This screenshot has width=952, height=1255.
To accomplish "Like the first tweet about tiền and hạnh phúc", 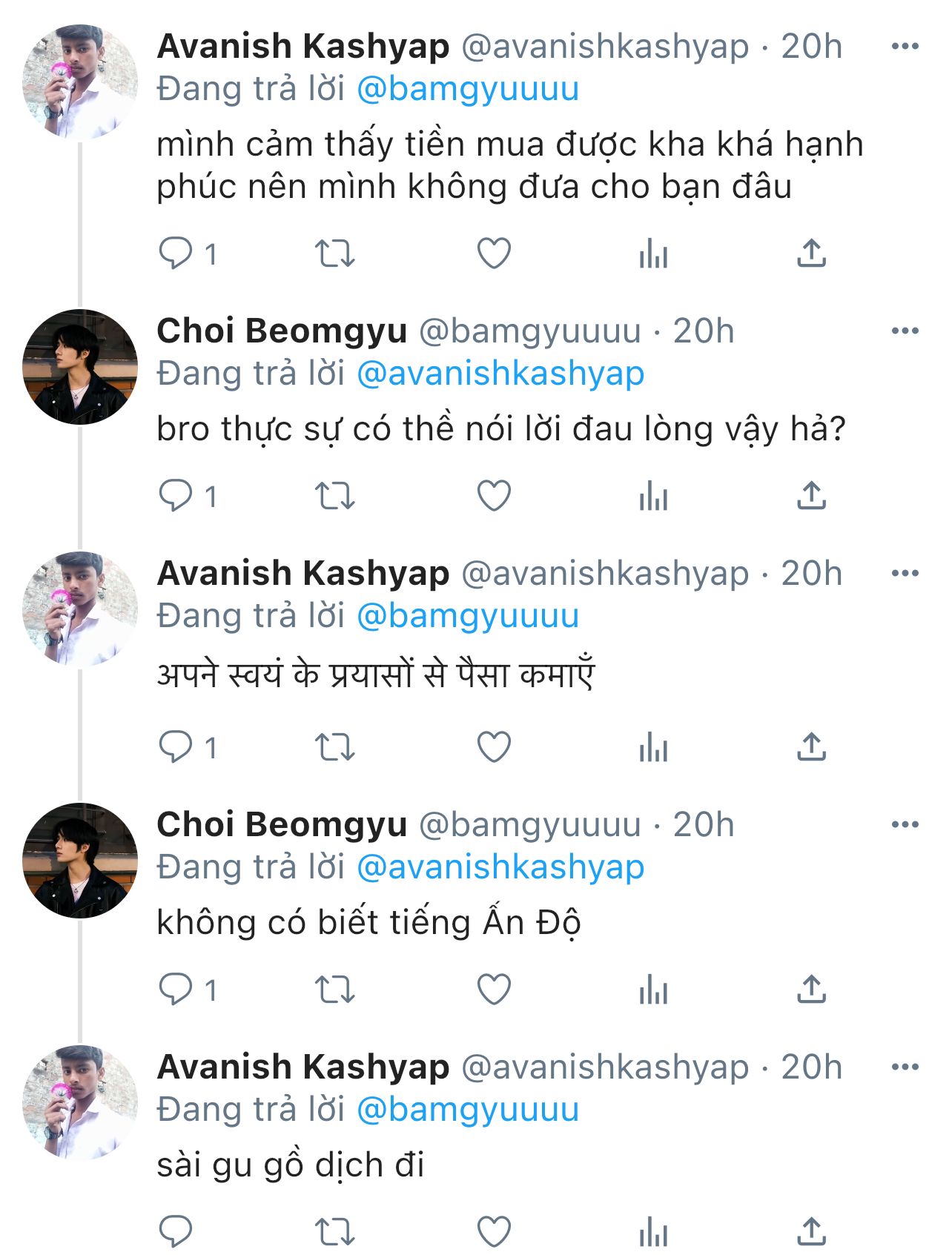I will [494, 254].
